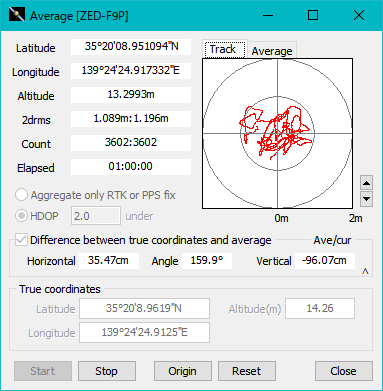Reset the averaging data
This screenshot has height=391, width=383.
coord(247,371)
